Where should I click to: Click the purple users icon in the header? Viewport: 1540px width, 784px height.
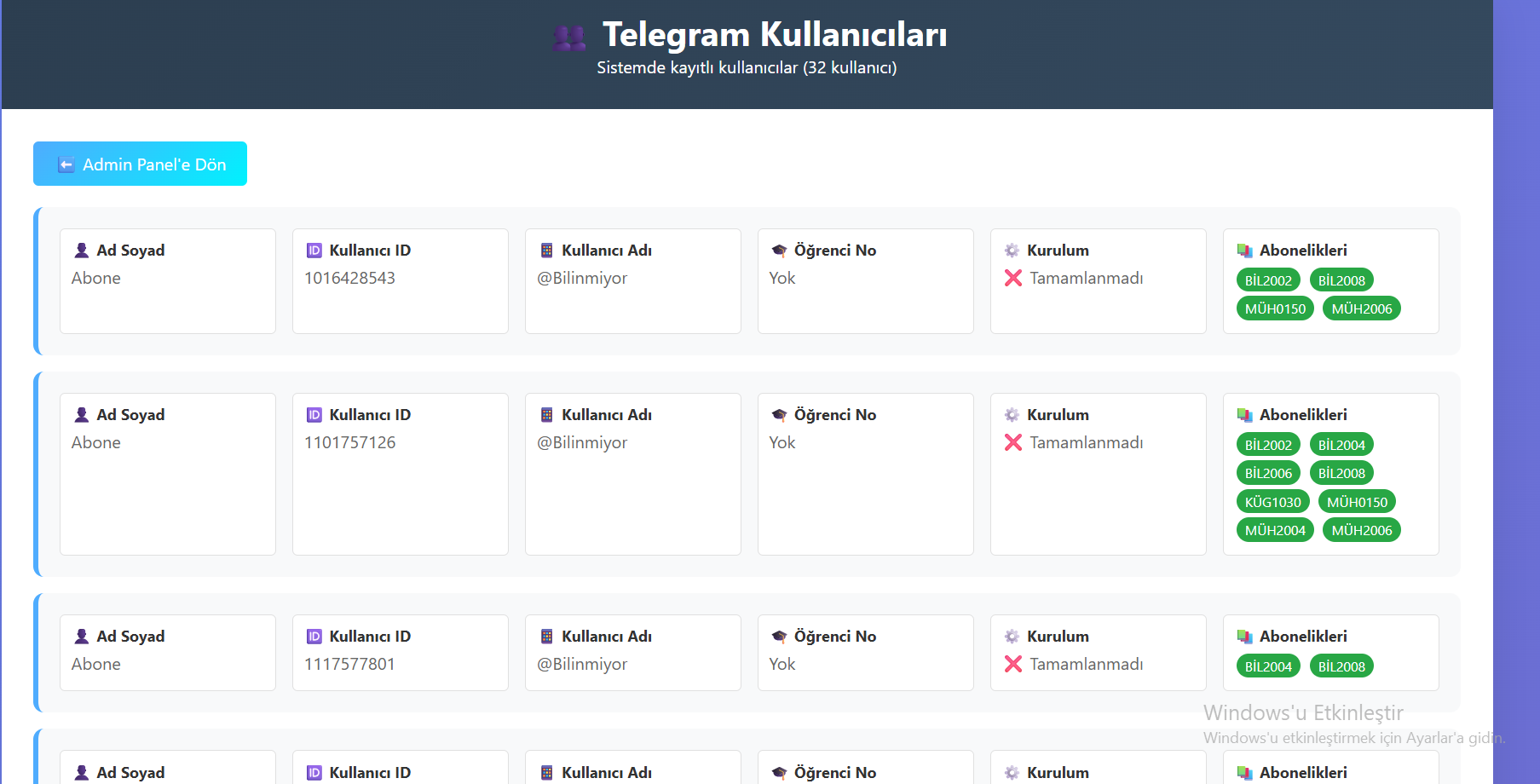pyautogui.click(x=569, y=36)
